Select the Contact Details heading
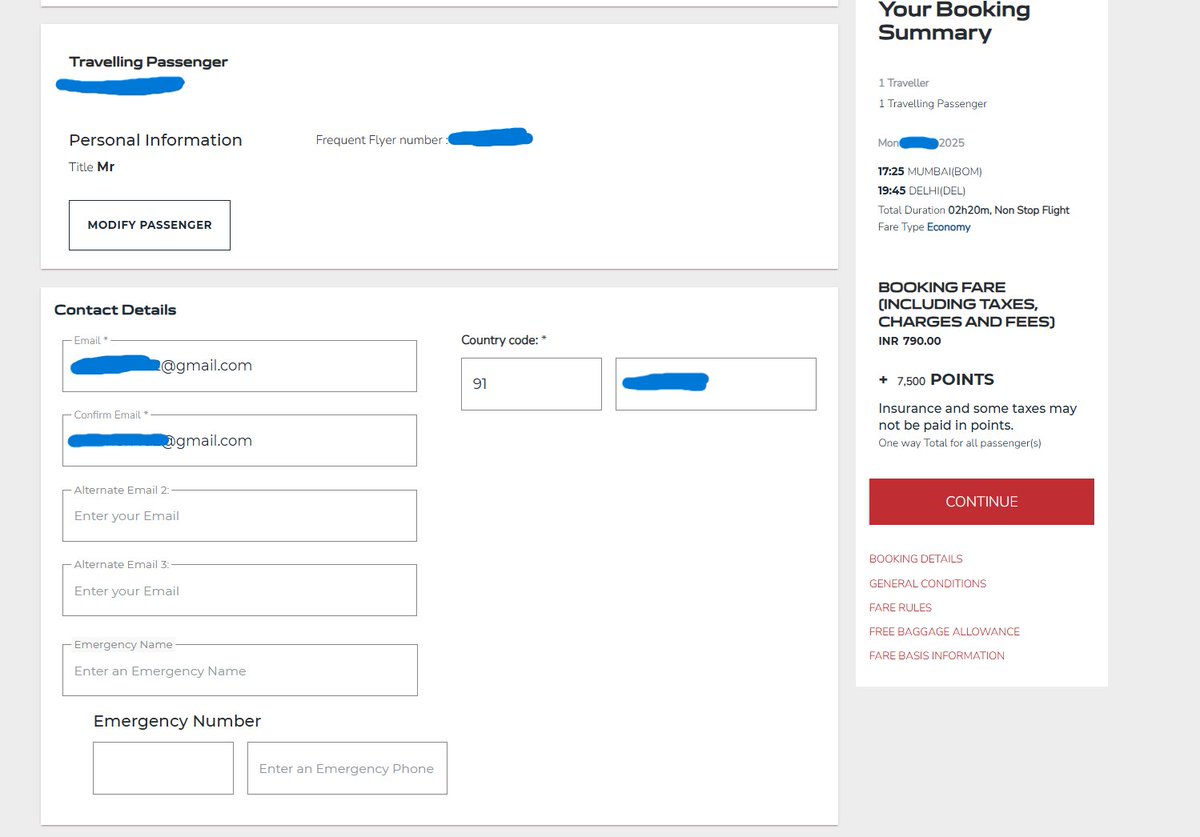Screen dimensions: 1200x837 (115, 310)
